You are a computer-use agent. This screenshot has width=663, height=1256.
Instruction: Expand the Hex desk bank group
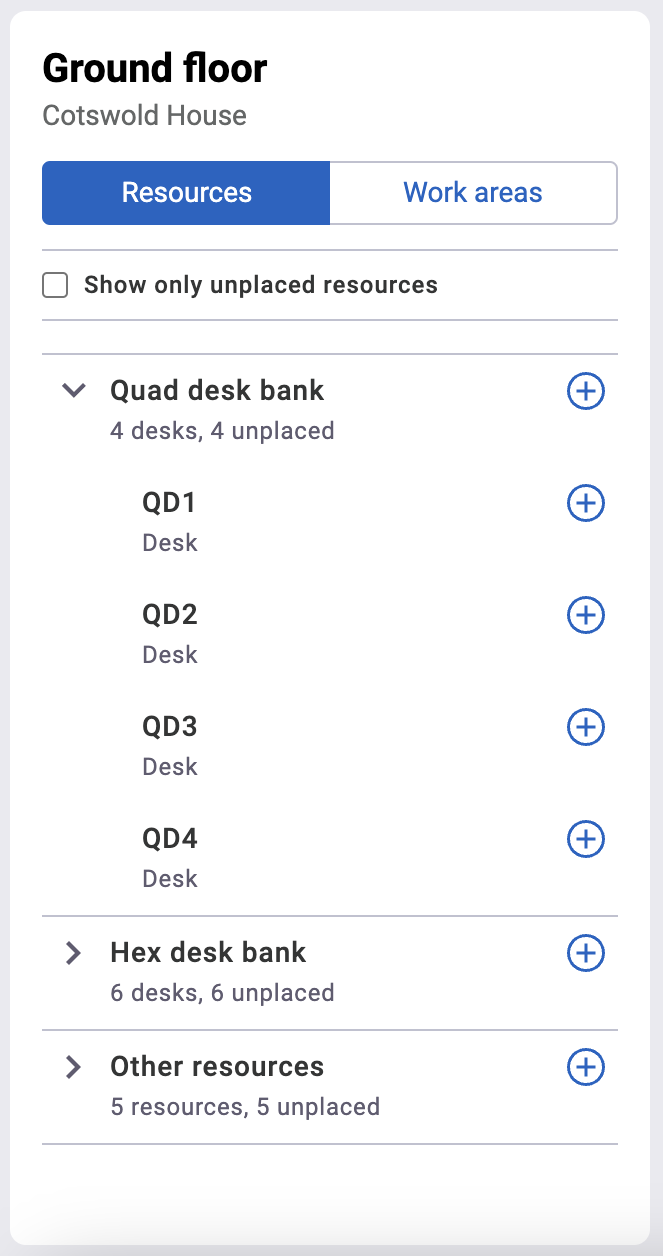point(73,953)
